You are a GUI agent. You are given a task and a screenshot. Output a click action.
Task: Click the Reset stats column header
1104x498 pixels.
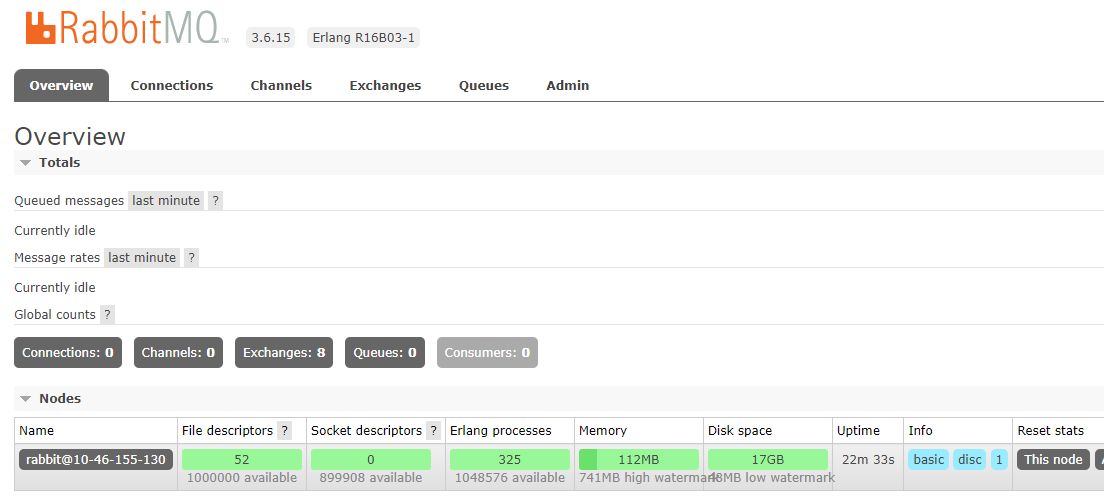(x=1050, y=430)
